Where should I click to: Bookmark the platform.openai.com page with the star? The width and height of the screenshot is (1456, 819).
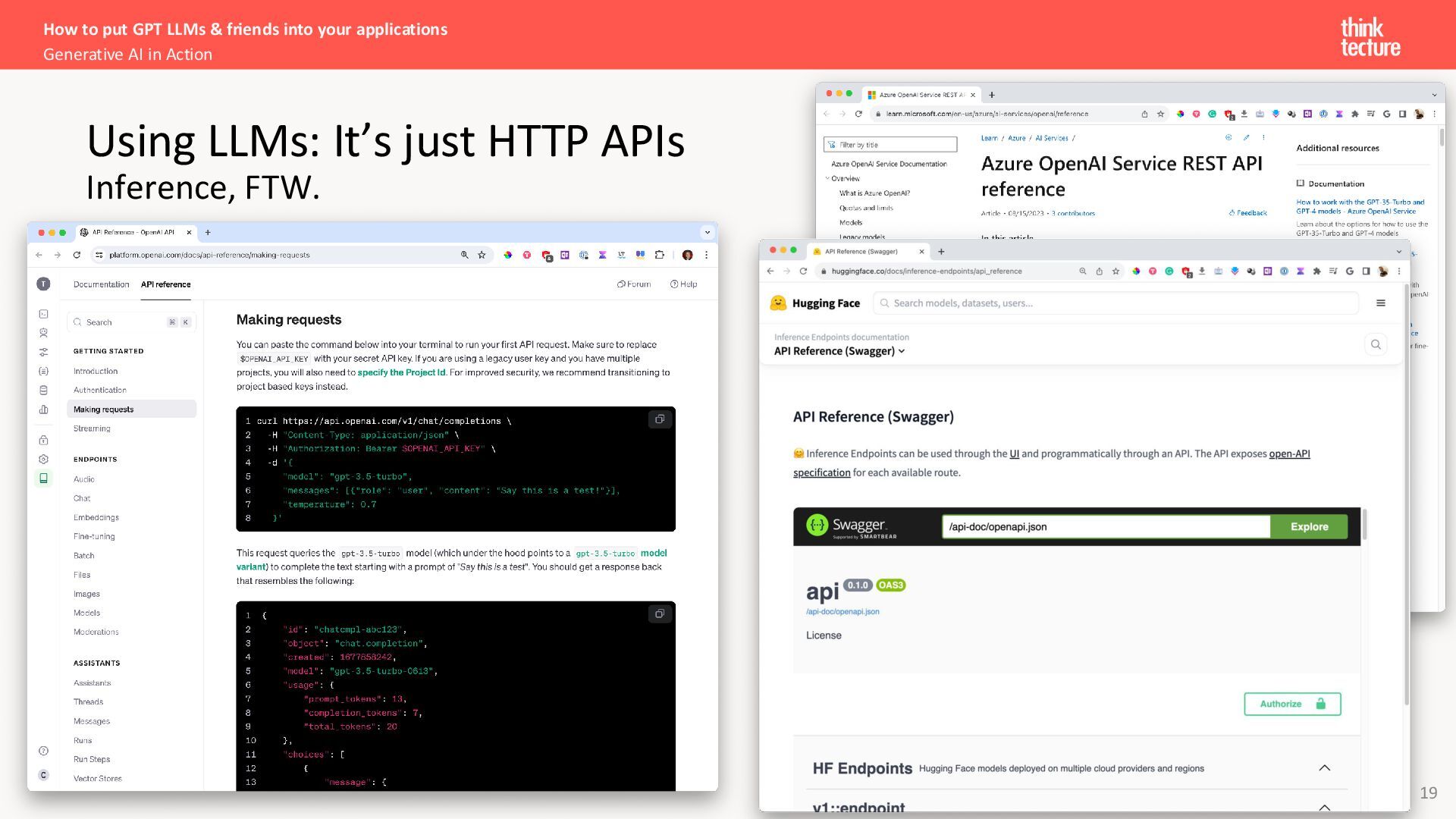(x=482, y=255)
